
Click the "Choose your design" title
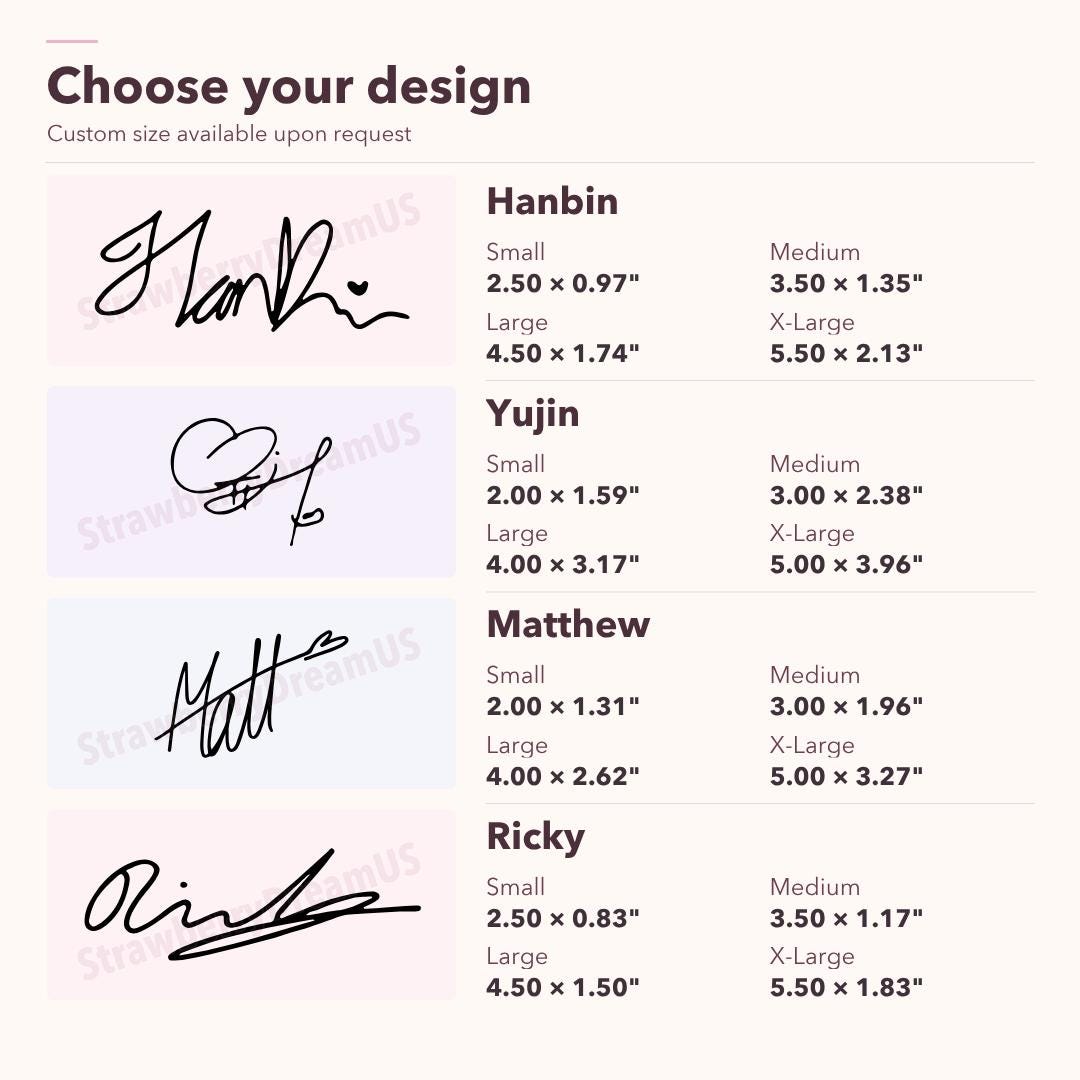(x=289, y=87)
